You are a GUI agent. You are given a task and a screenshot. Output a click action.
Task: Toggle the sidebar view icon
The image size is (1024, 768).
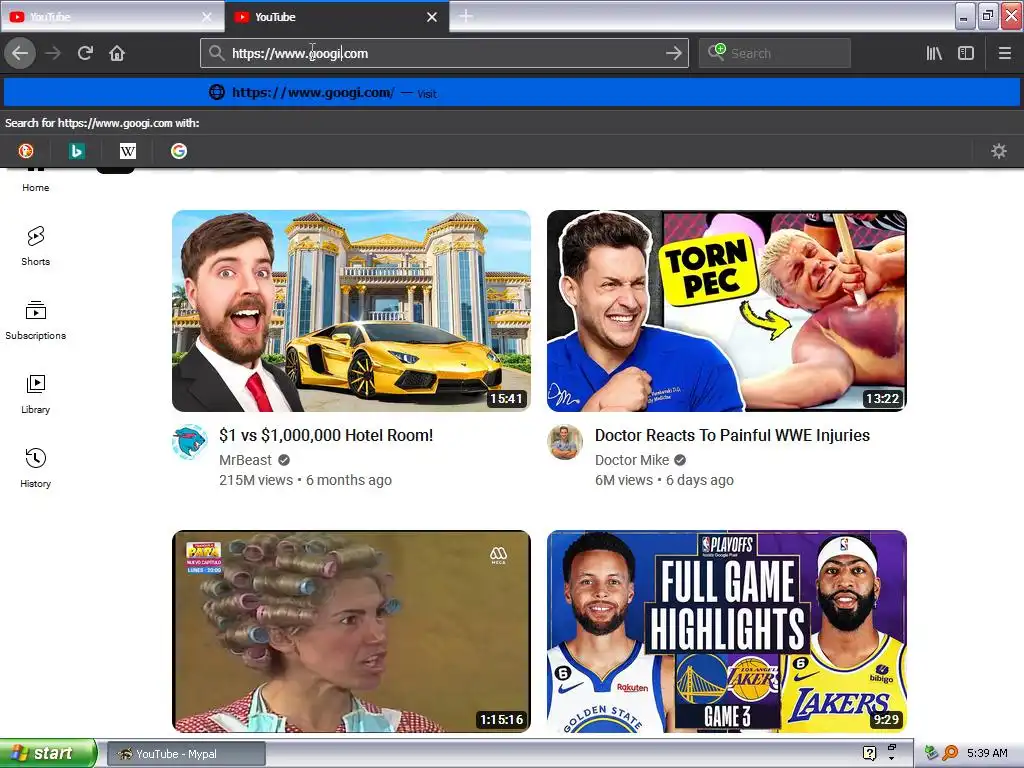(966, 53)
